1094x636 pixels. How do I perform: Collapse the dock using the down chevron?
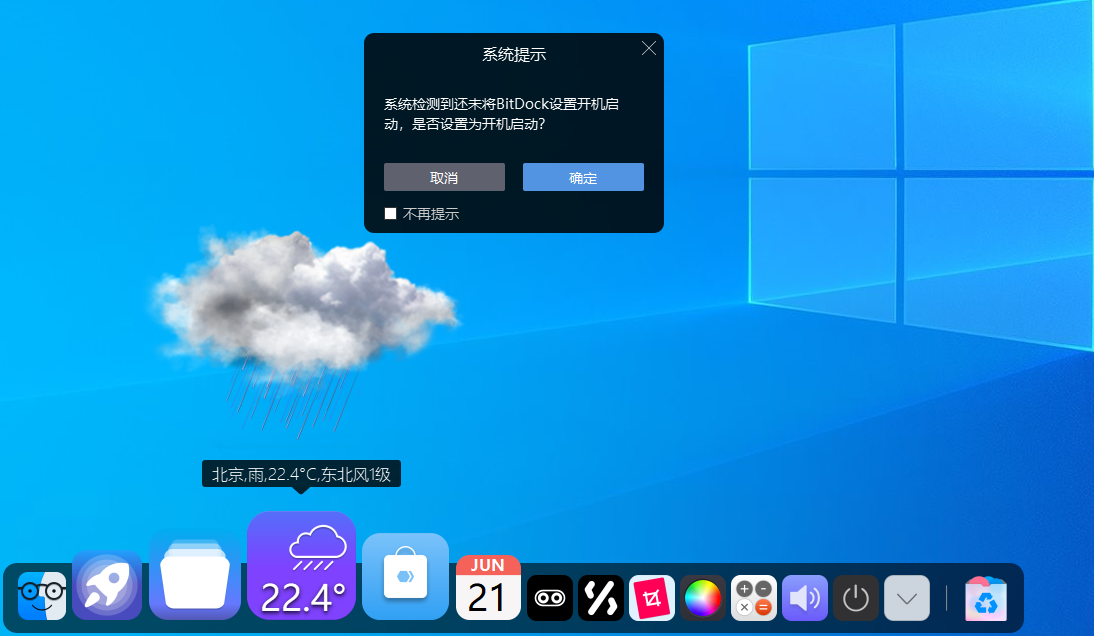tap(906, 597)
